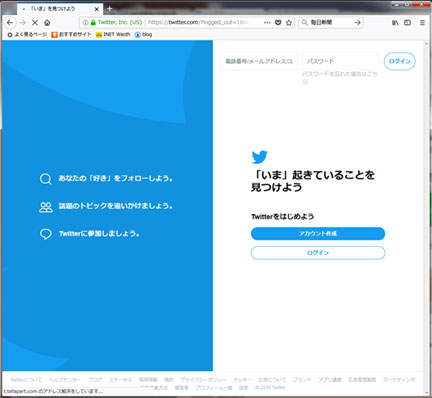
Task: Save the page to Pocket
Action: coord(278,22)
